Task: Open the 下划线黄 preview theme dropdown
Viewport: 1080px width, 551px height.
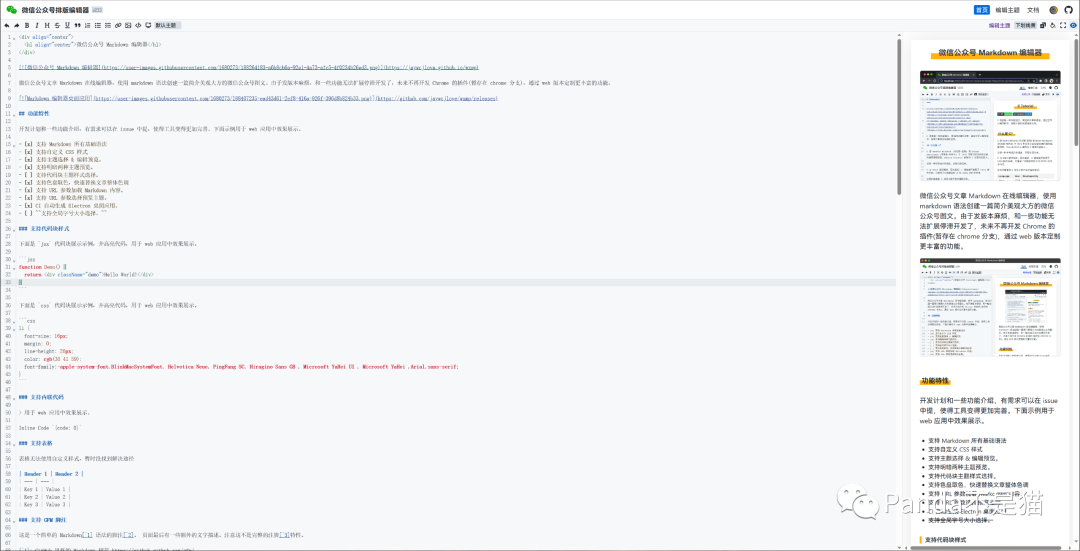Action: click(1026, 25)
